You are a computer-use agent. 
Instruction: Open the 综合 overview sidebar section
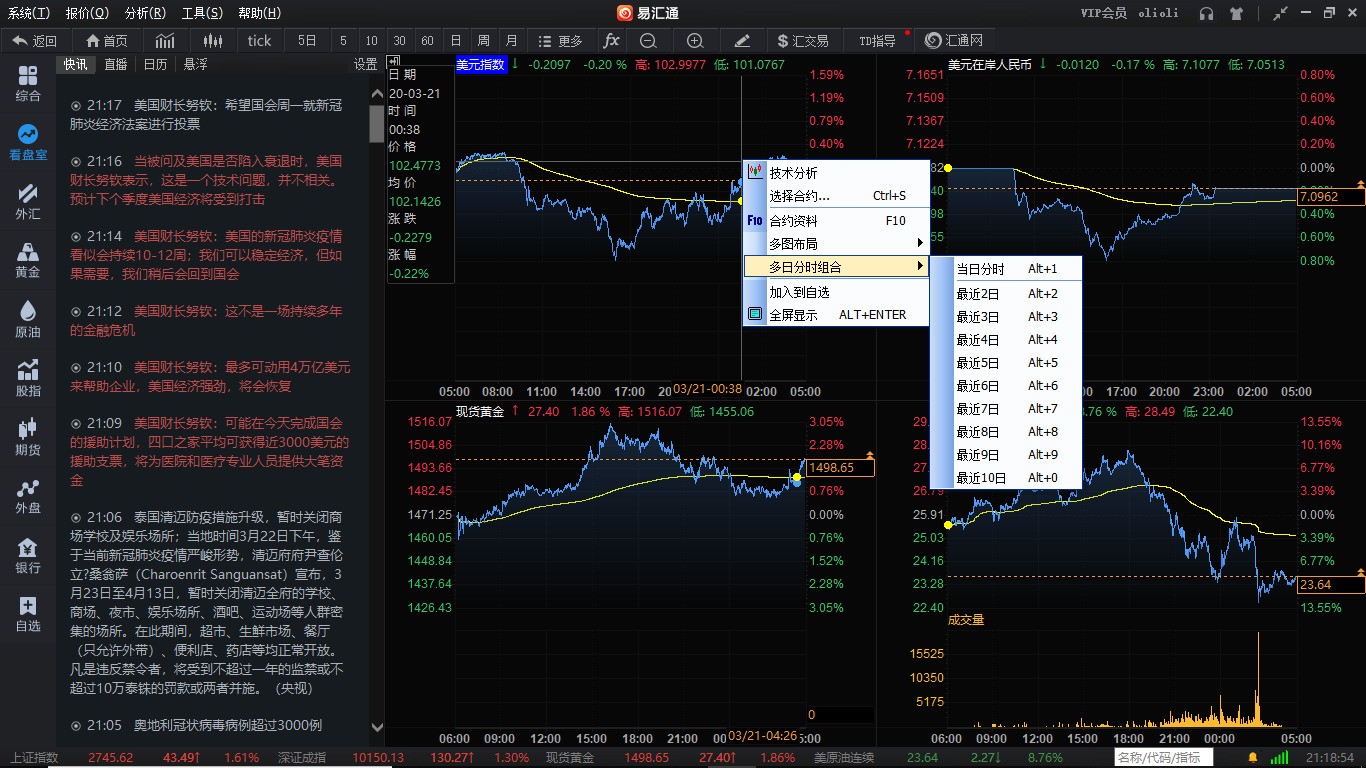coord(28,84)
